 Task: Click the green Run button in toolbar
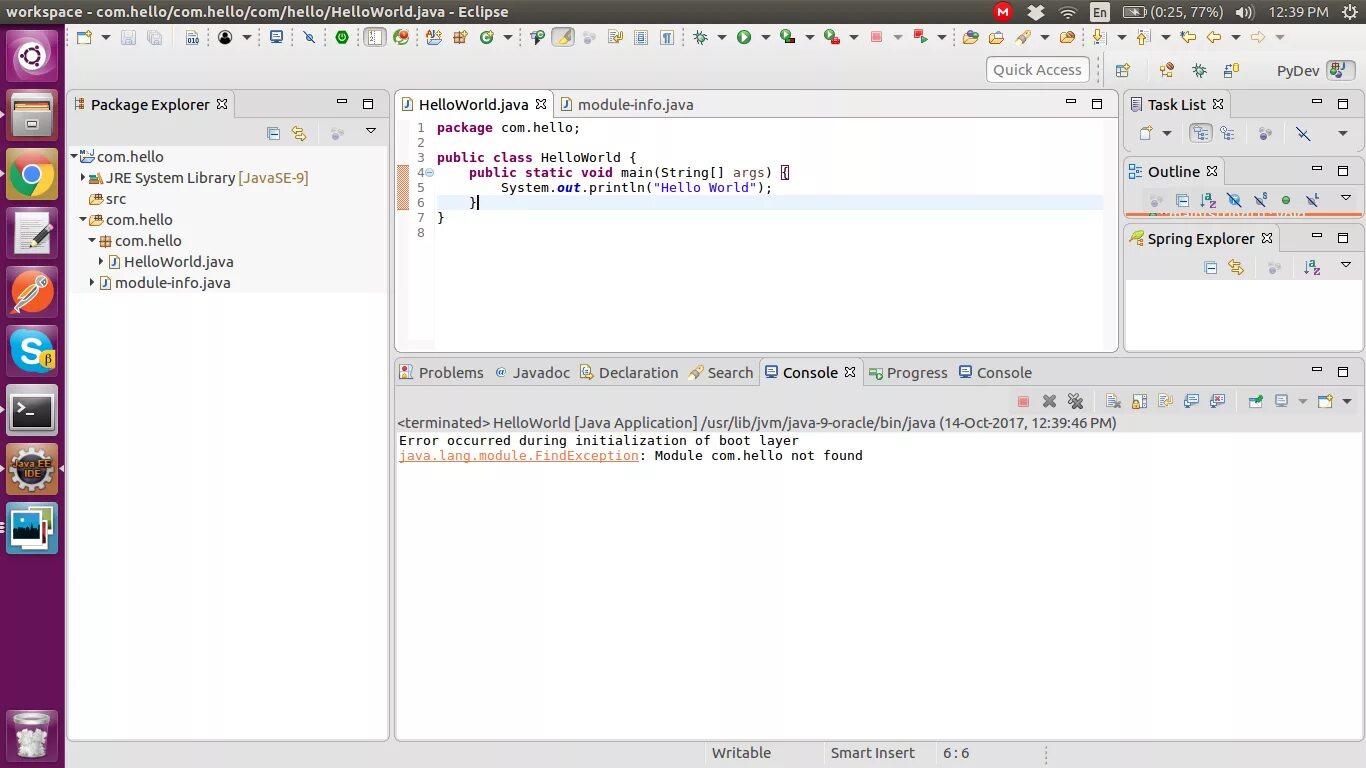pos(744,37)
